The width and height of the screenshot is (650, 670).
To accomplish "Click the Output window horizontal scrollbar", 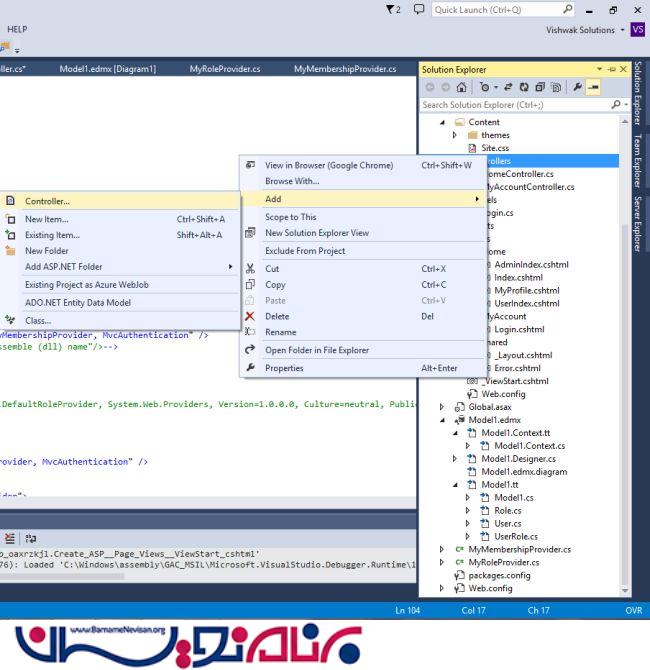I will pos(60,576).
